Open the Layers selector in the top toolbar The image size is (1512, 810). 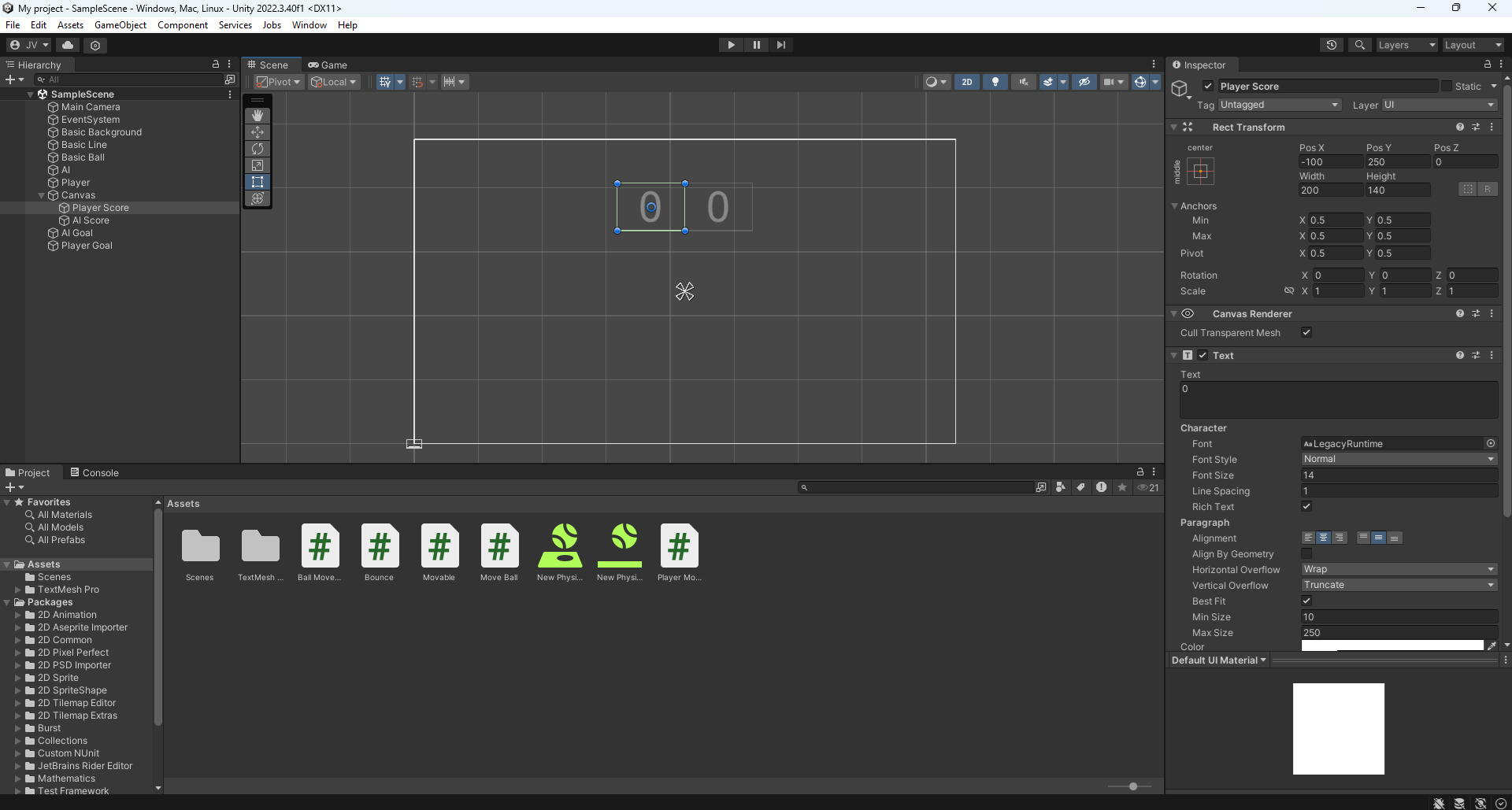point(1406,44)
